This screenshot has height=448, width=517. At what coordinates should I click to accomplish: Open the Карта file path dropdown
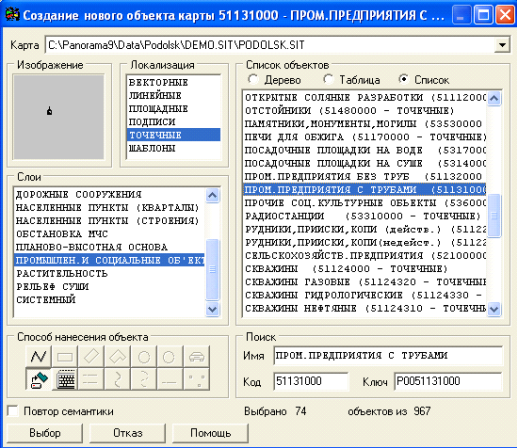click(502, 45)
